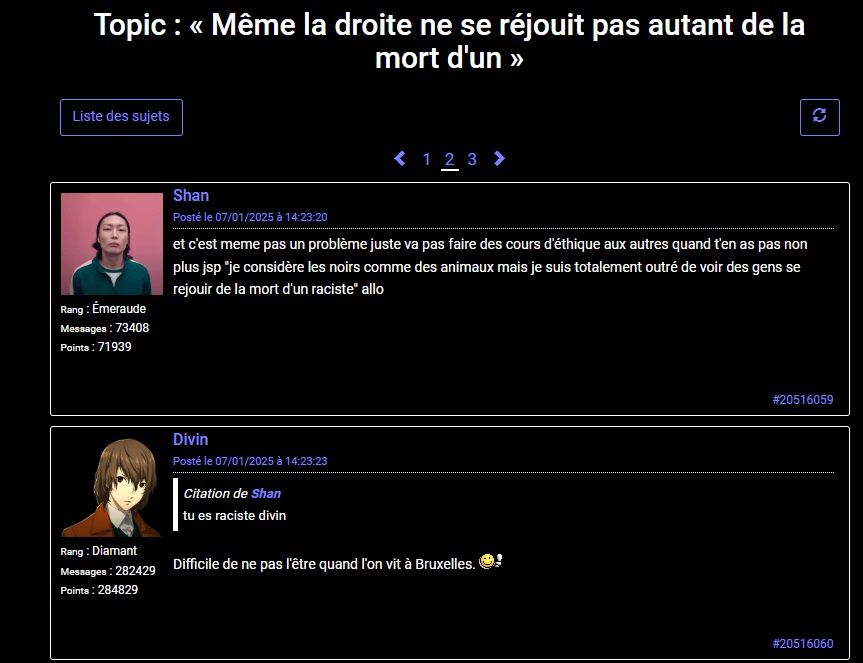Open permalink #20516059
Image resolution: width=863 pixels, height=663 pixels.
pos(802,400)
